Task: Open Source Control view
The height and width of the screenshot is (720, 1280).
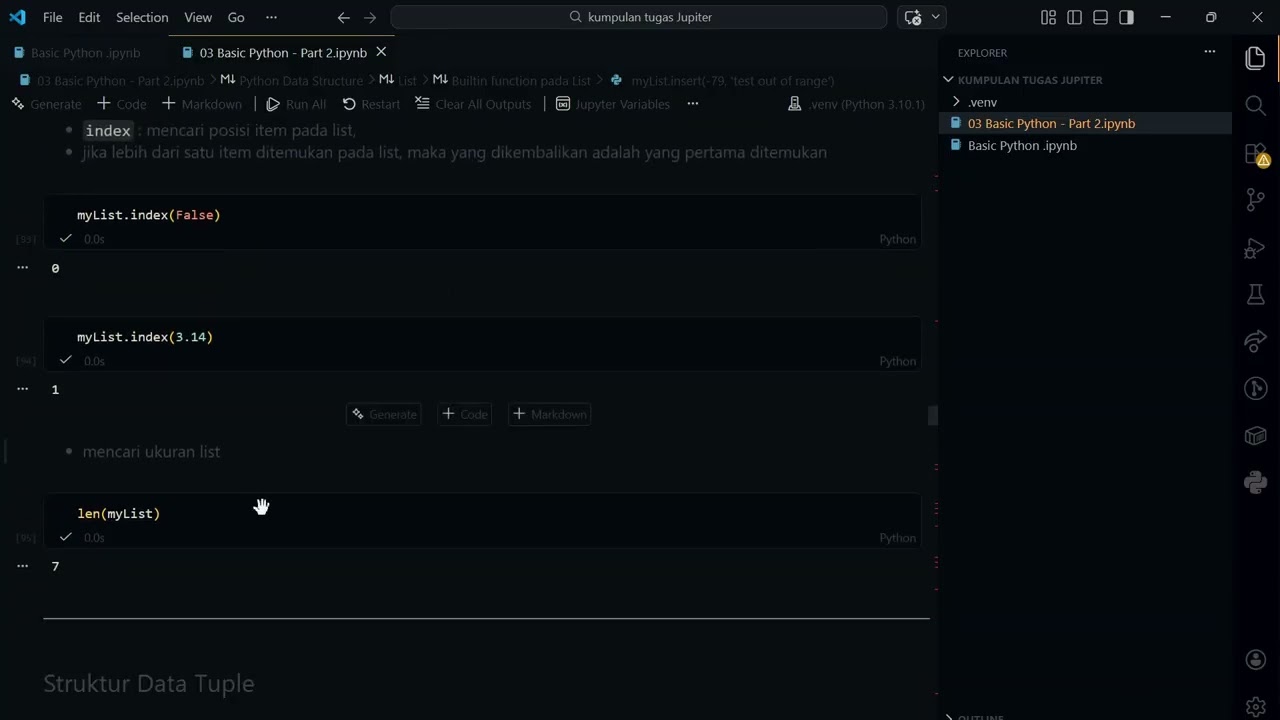Action: click(x=1256, y=200)
